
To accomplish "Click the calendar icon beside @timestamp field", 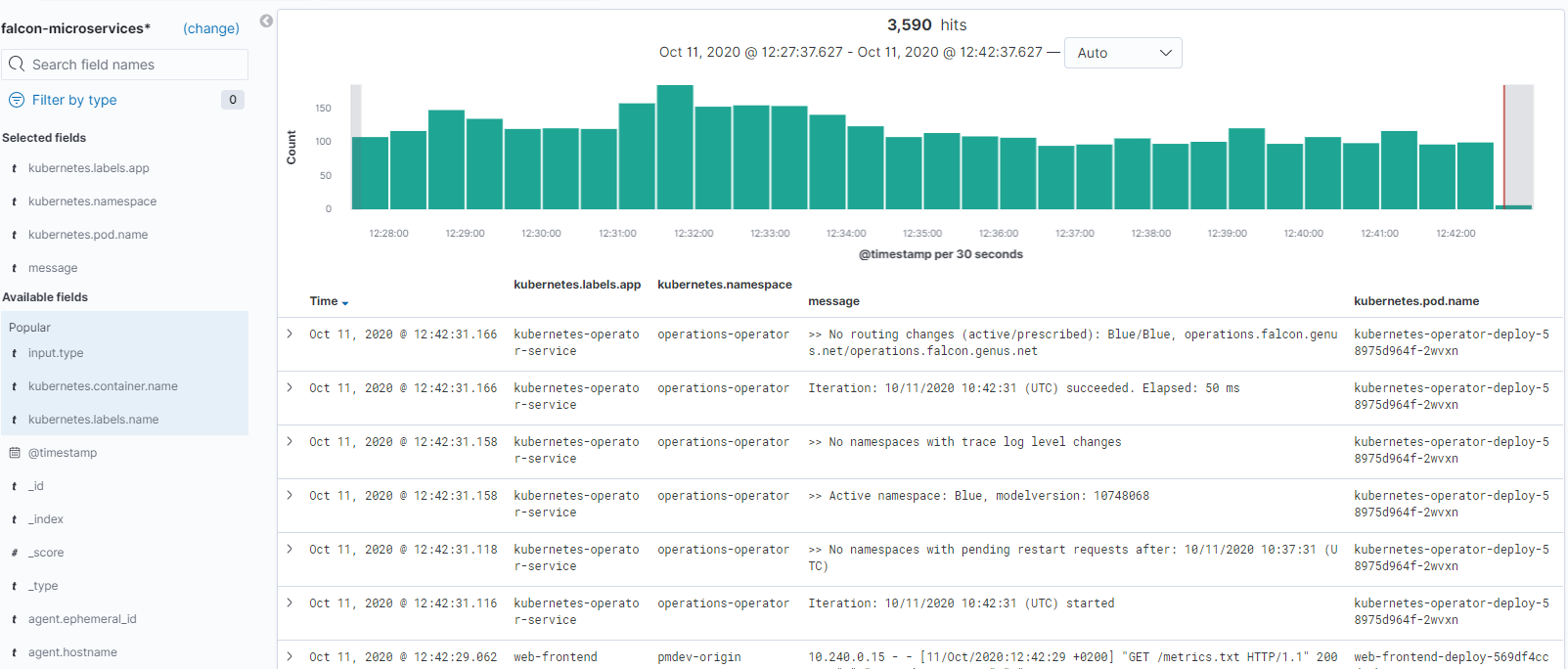I will (x=15, y=453).
